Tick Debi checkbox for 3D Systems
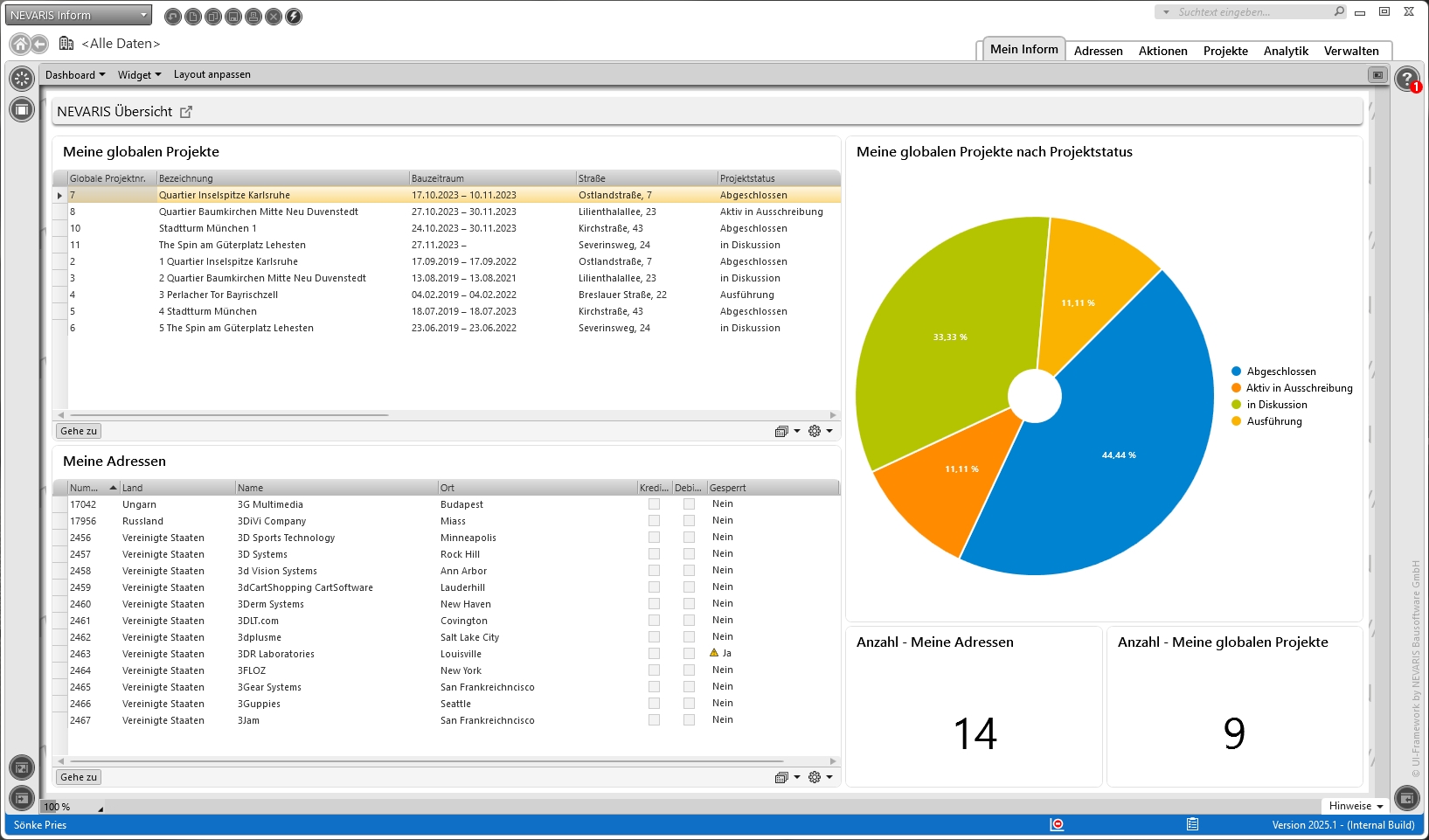This screenshot has width=1429, height=840. click(x=689, y=554)
